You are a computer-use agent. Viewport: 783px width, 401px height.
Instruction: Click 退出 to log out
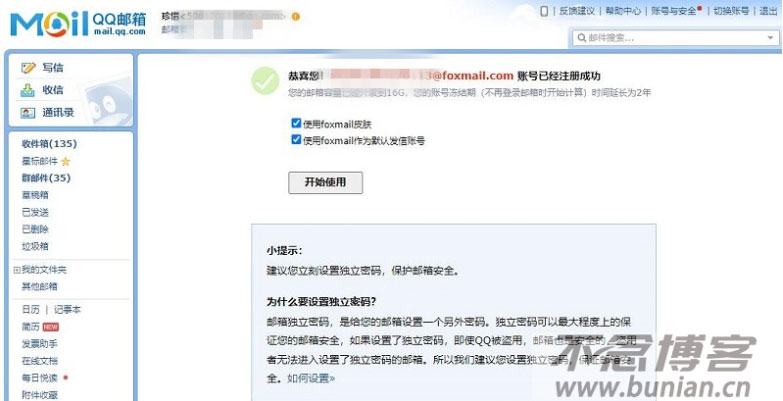click(768, 11)
